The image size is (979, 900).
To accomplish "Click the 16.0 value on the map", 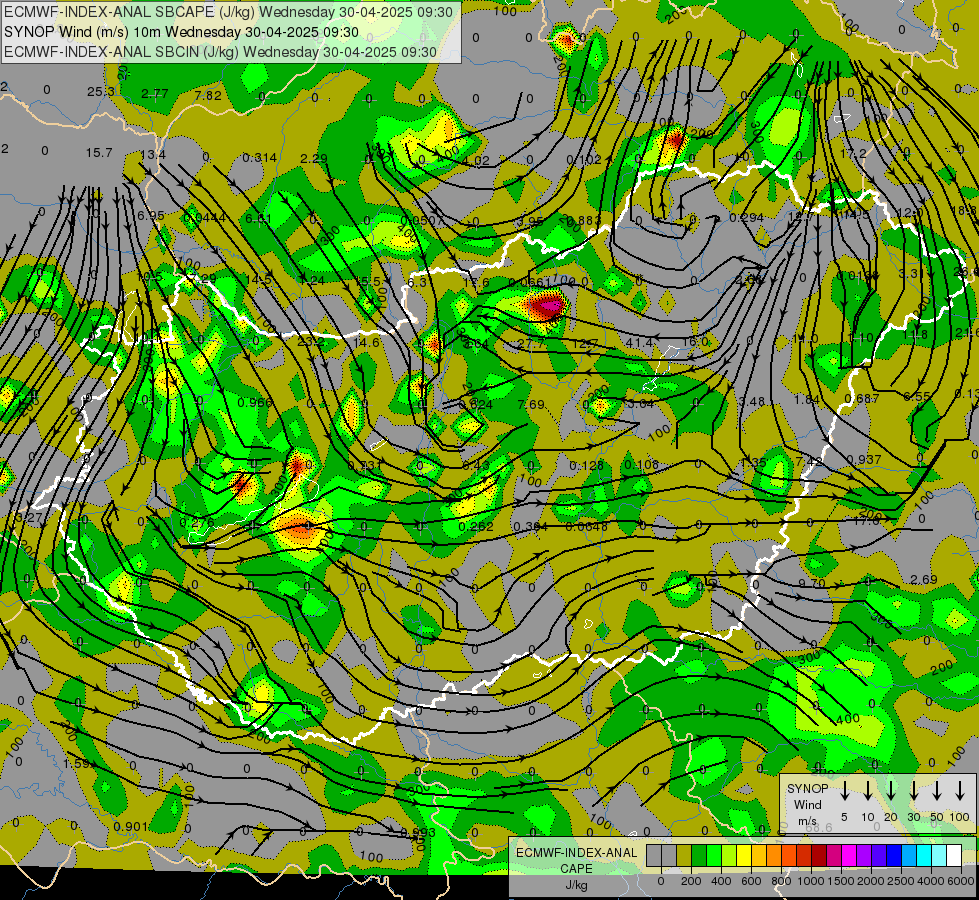I will [694, 342].
